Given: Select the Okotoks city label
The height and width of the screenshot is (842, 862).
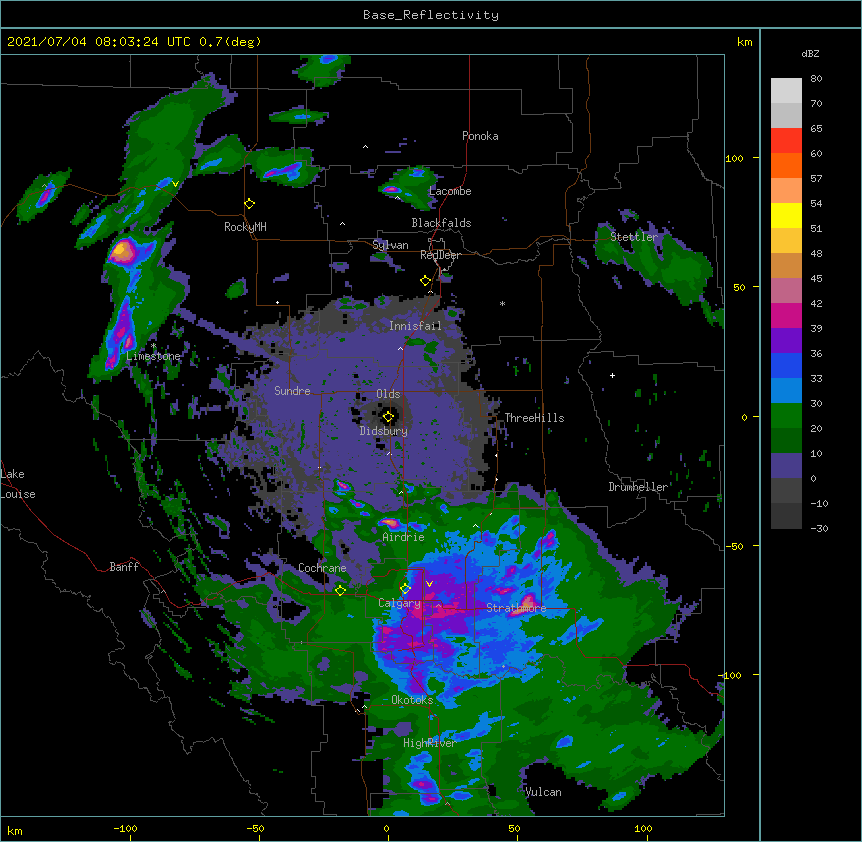Looking at the screenshot, I should click(x=412, y=700).
